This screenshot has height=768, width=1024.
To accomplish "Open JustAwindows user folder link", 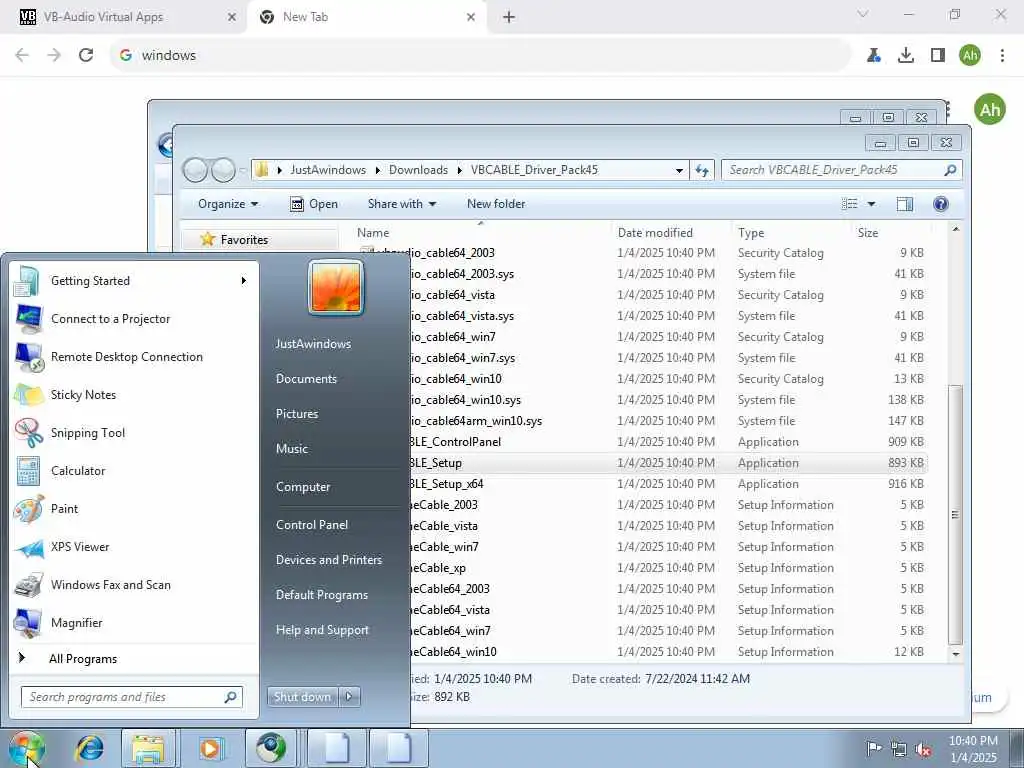I will 313,344.
